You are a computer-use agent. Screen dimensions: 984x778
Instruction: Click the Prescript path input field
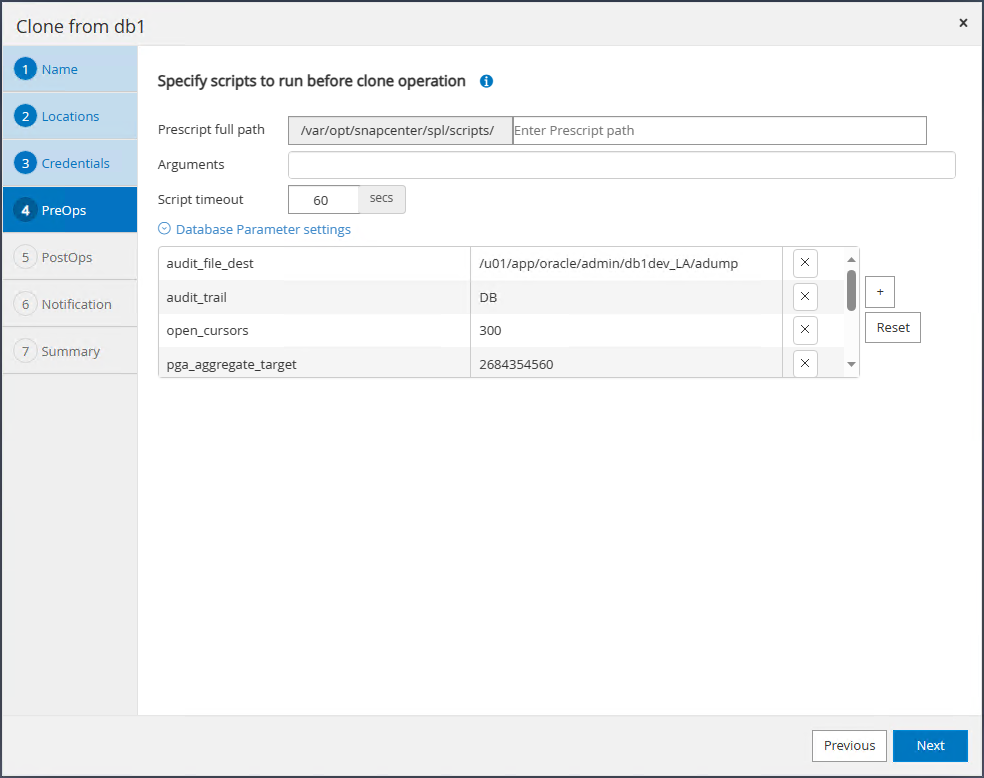coord(718,130)
